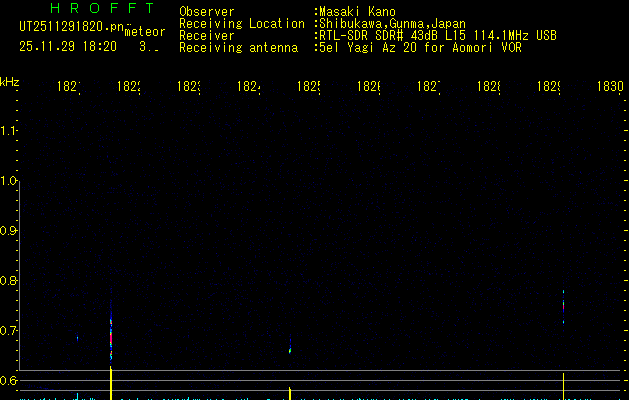Select the 5el Yagi antenna description

click(420, 48)
